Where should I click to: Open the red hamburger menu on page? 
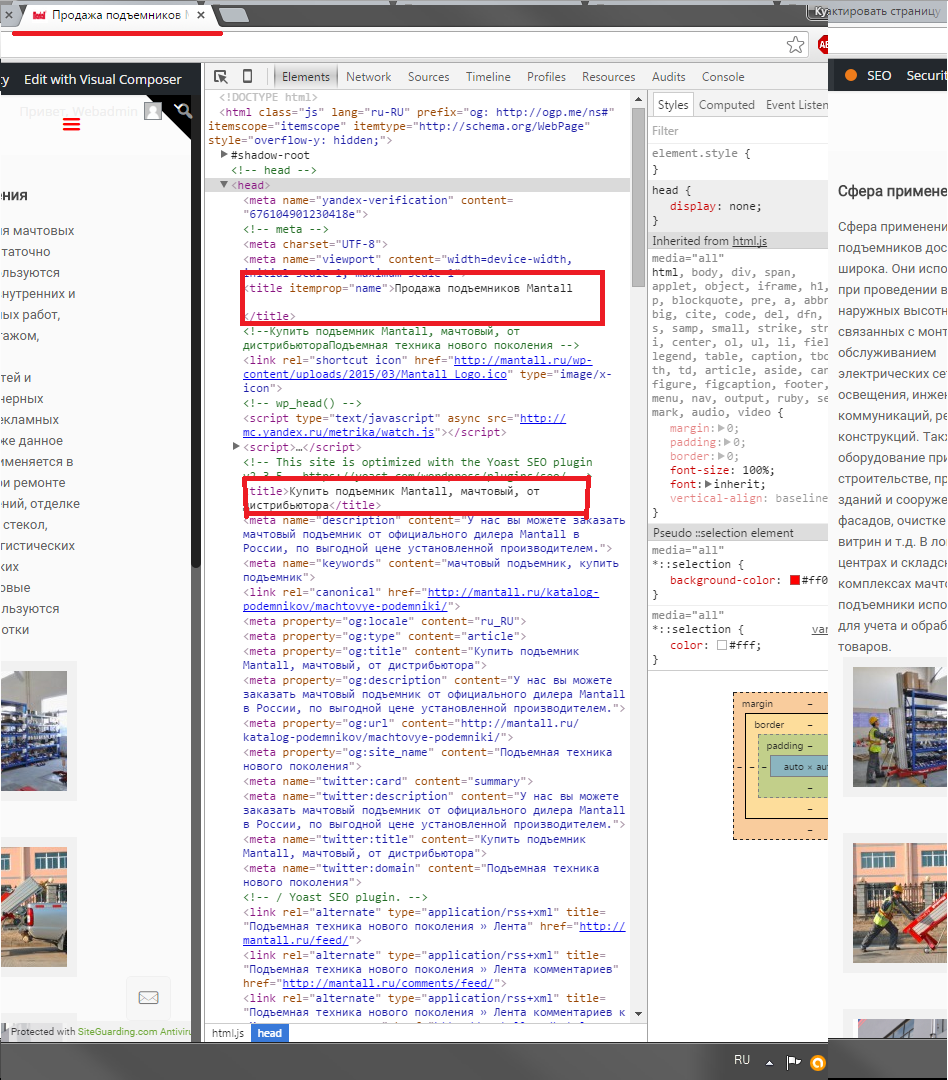pyautogui.click(x=72, y=125)
